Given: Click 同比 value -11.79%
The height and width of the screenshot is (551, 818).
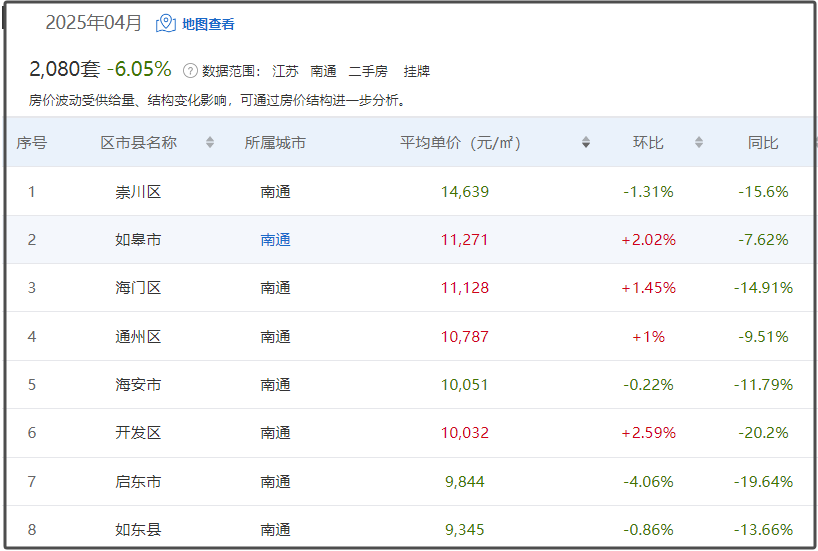Looking at the screenshot, I should (x=763, y=385).
